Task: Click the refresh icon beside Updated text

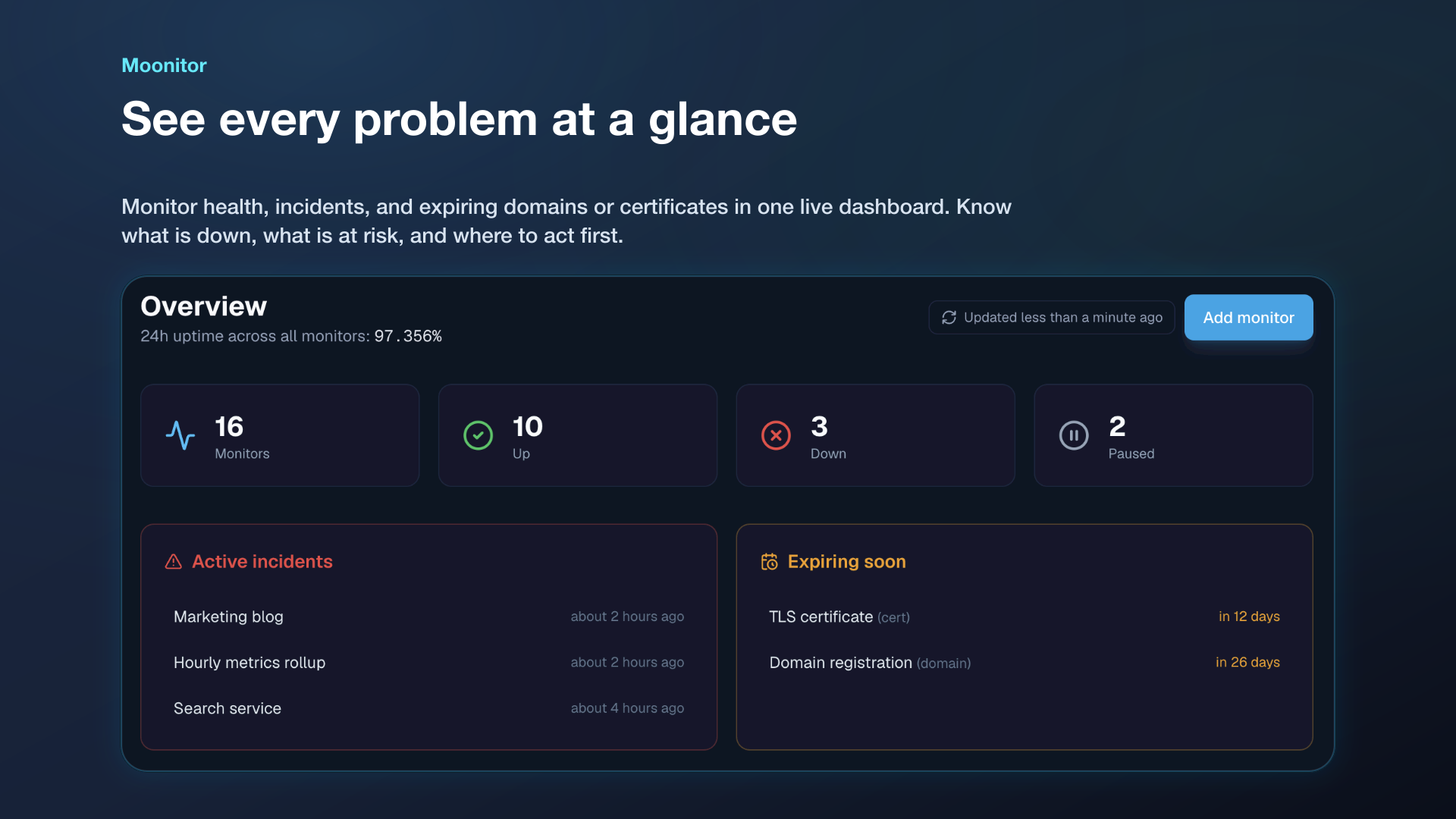Action: (949, 317)
